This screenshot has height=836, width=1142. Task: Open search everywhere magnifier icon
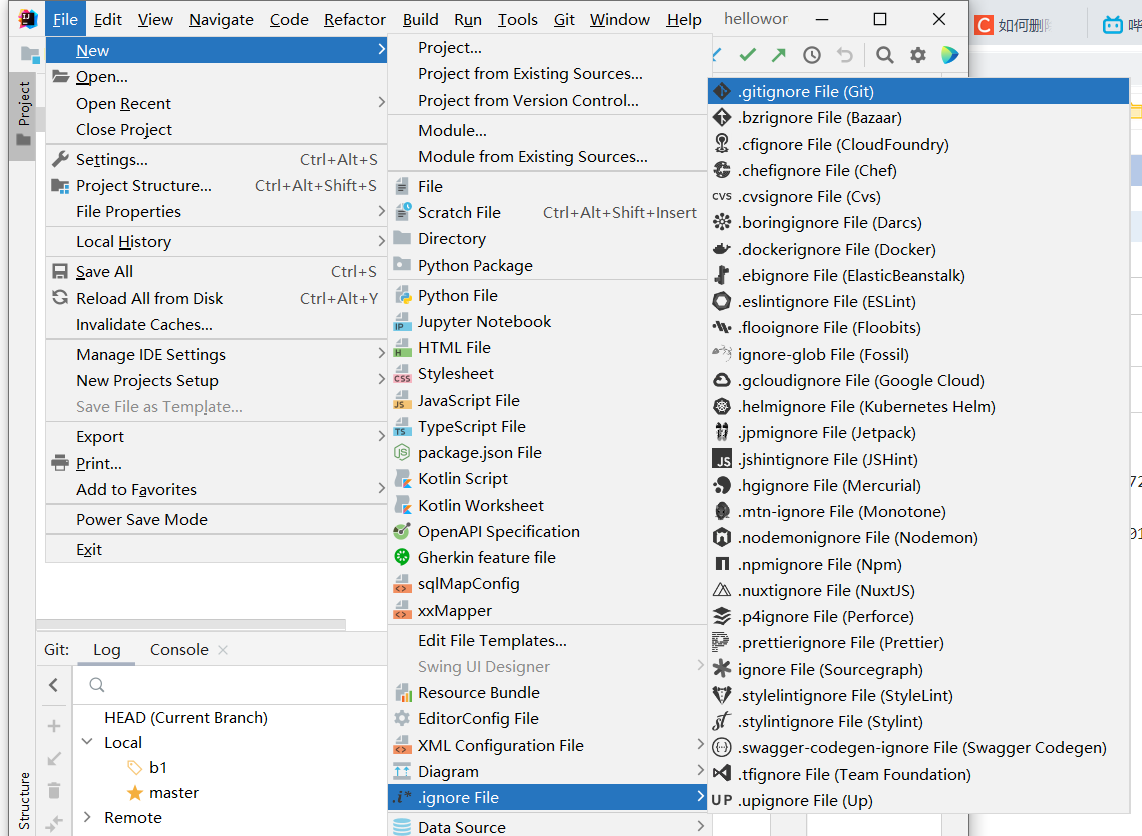884,55
